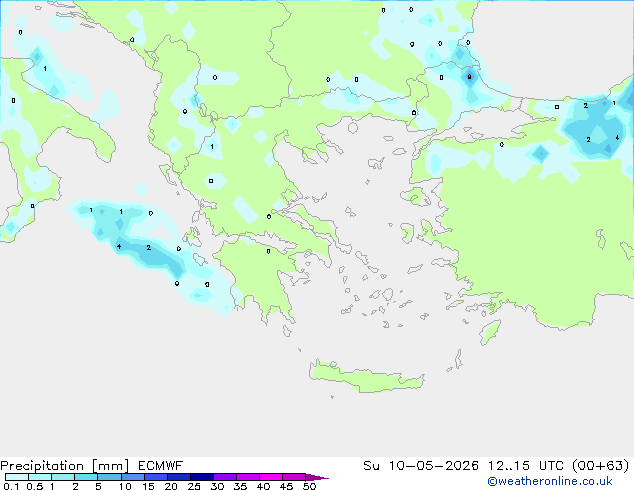
Task: Click the forecast date Su 10-05-2026 label
Action: [421, 466]
